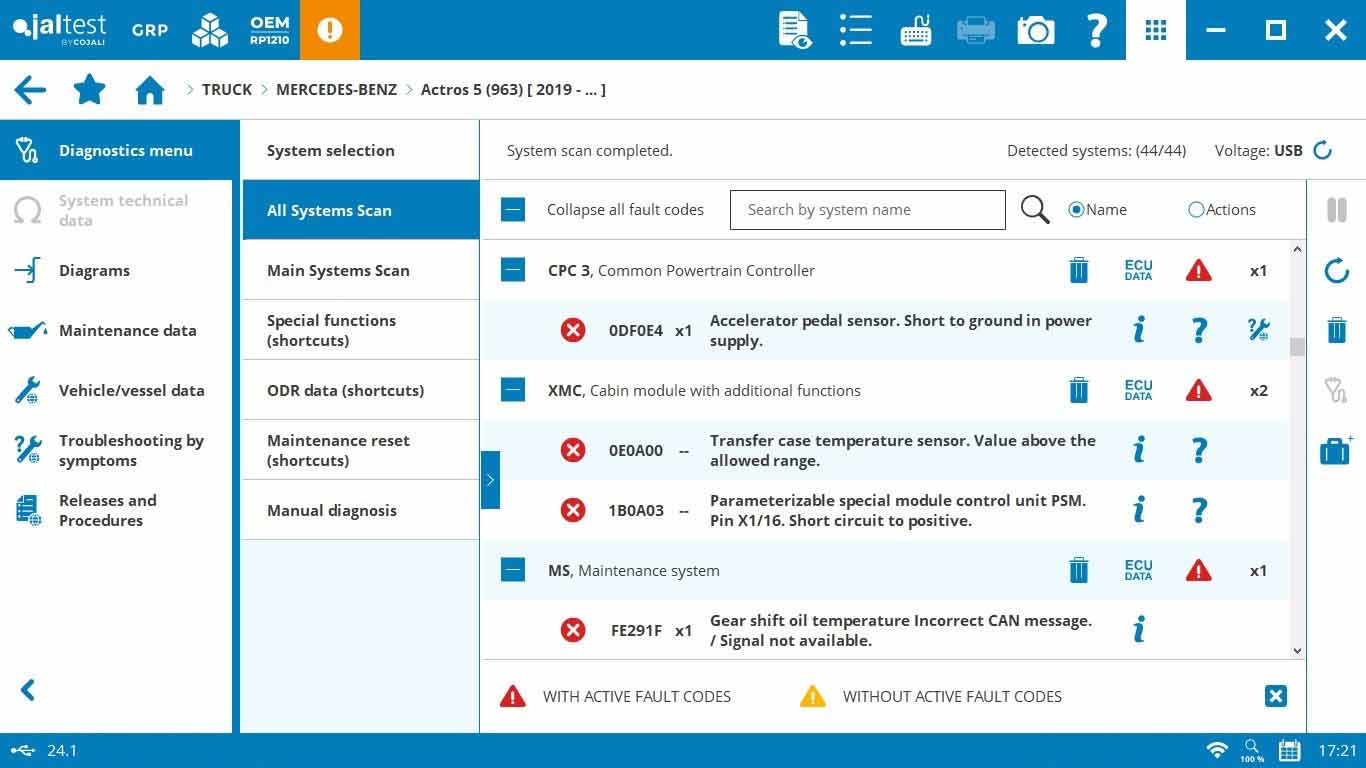Open the checklist list icon in top bar
1366x768 pixels.
click(856, 30)
